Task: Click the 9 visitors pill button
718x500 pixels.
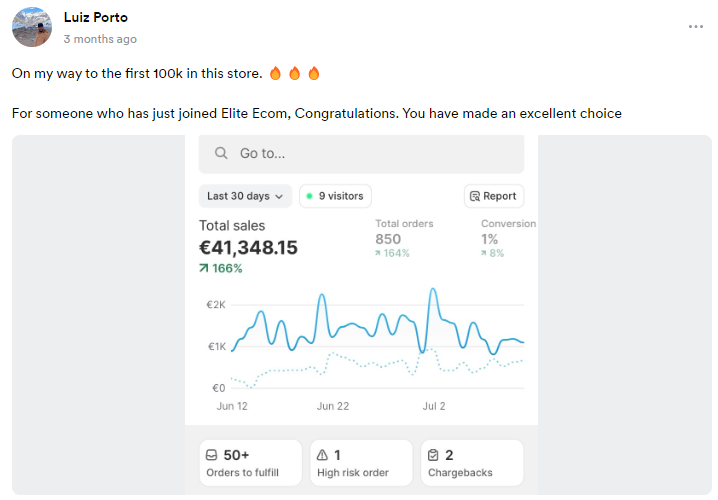Action: [336, 196]
